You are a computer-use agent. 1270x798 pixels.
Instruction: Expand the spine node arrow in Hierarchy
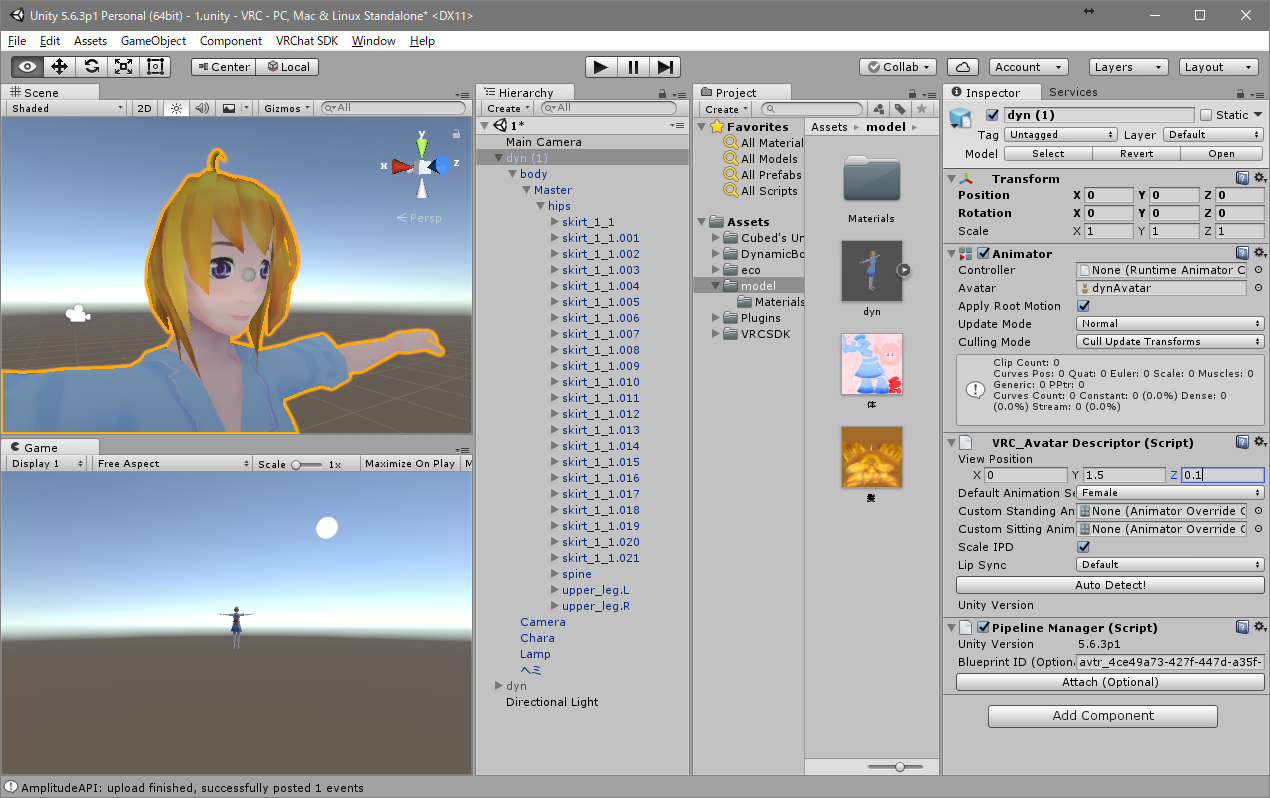(554, 574)
